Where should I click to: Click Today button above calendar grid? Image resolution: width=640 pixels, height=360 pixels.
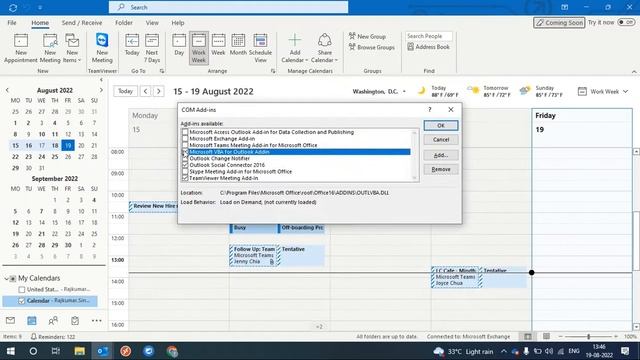[x=125, y=91]
